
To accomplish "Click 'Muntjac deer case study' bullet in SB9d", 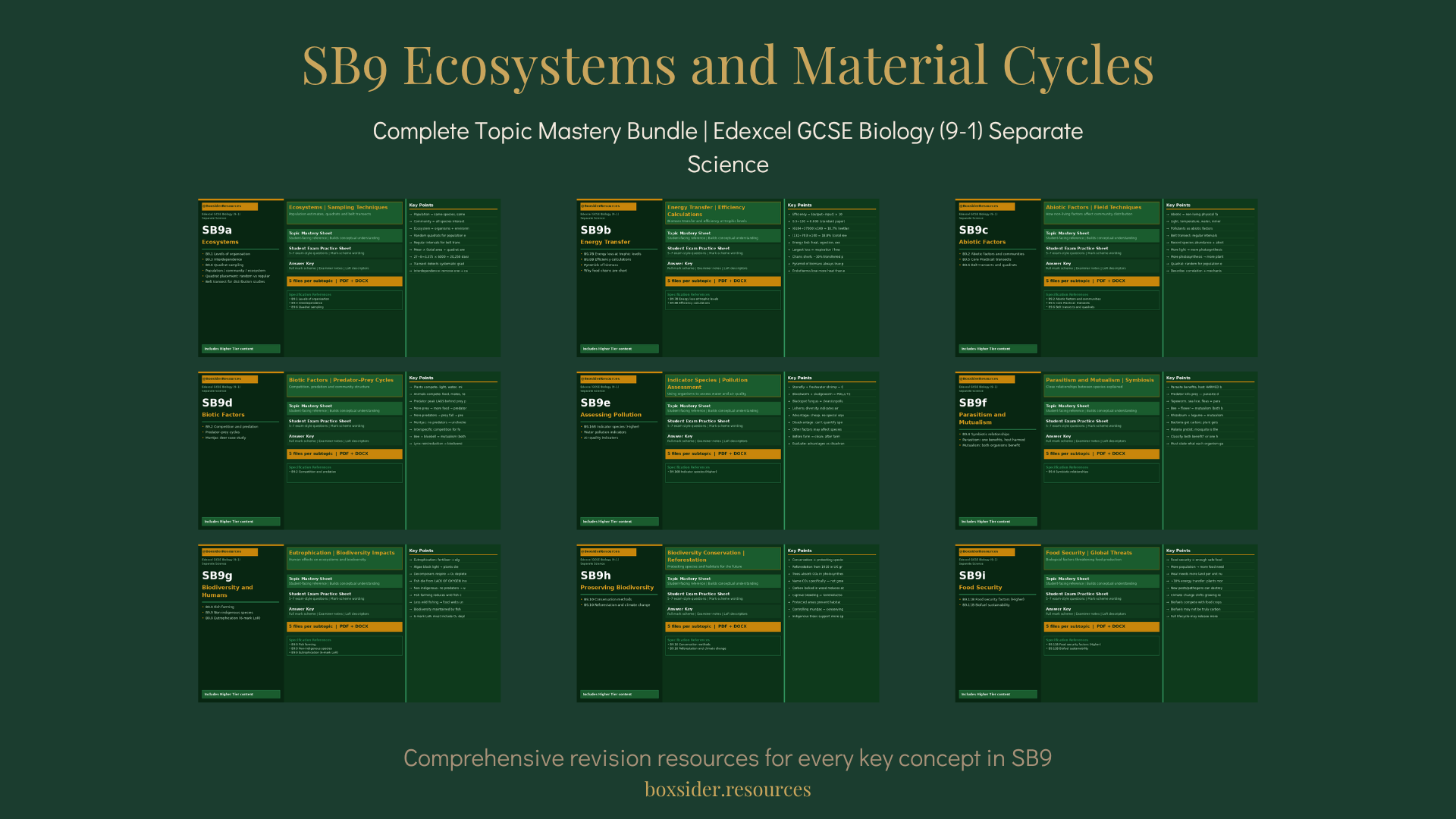I will click(225, 438).
